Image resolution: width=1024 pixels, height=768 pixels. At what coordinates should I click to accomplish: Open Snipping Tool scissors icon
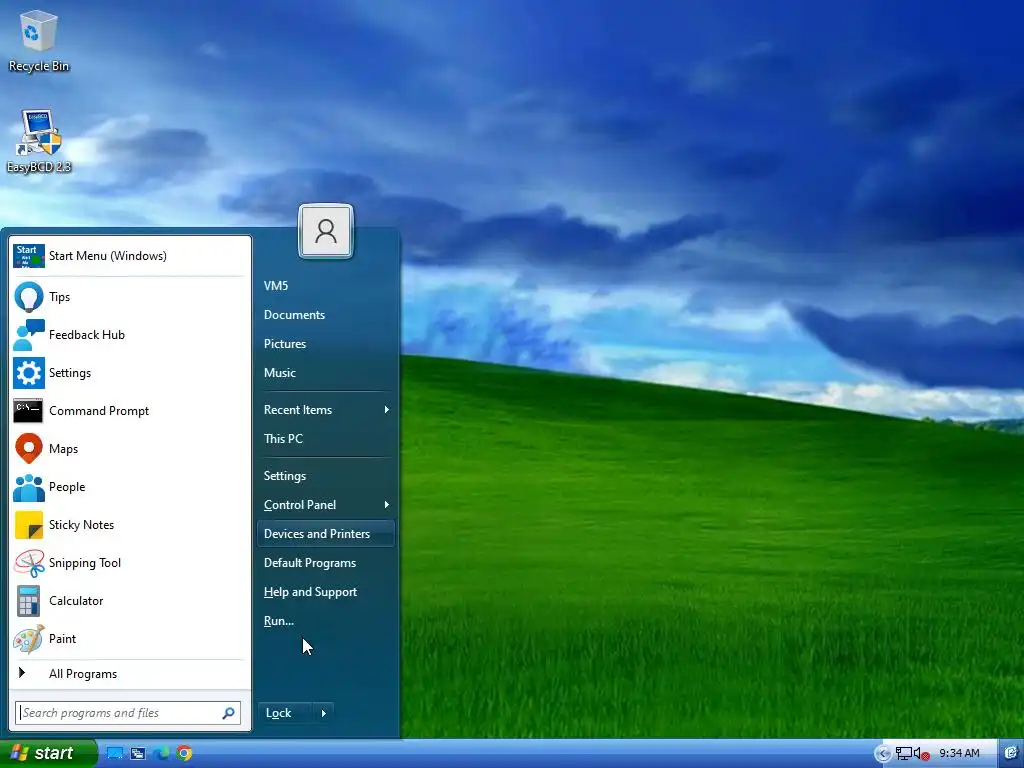(29, 563)
